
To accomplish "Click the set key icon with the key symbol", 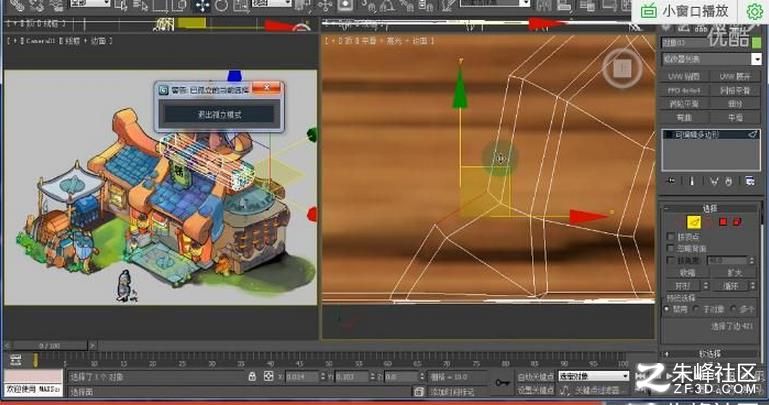I will point(502,383).
